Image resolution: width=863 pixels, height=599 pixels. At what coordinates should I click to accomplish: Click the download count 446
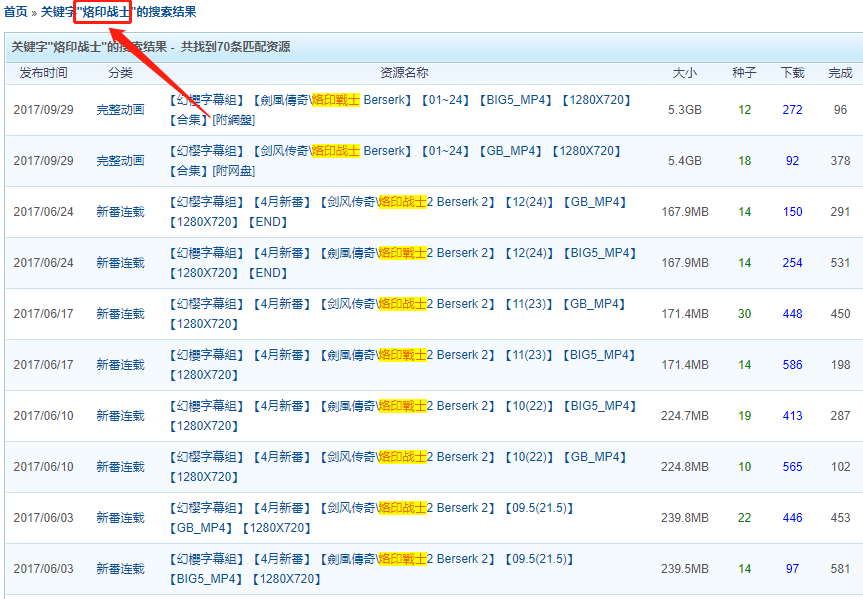coord(793,518)
